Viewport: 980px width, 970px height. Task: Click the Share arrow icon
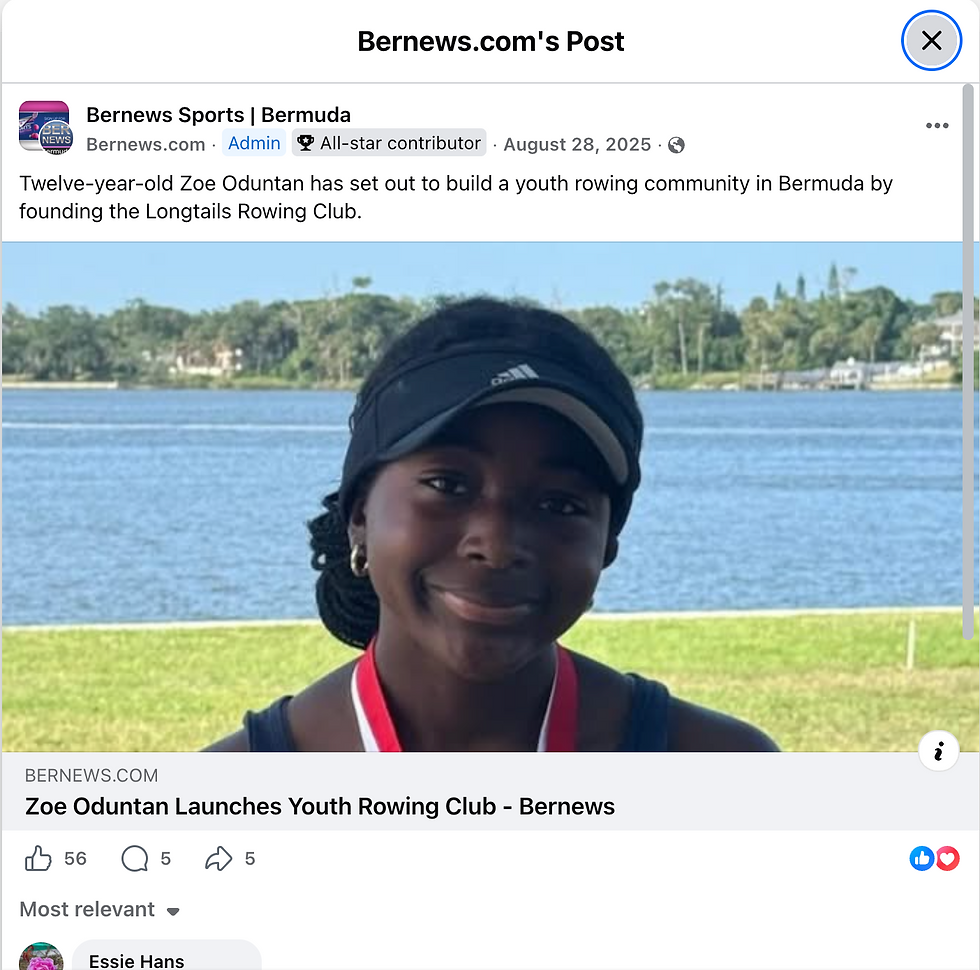[218, 858]
